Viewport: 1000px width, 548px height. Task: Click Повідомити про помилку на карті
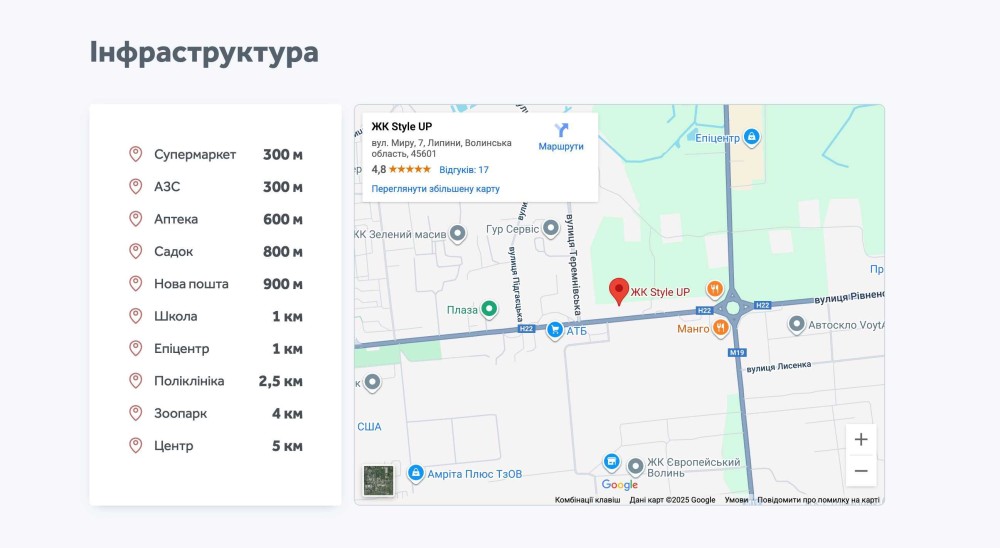point(818,500)
